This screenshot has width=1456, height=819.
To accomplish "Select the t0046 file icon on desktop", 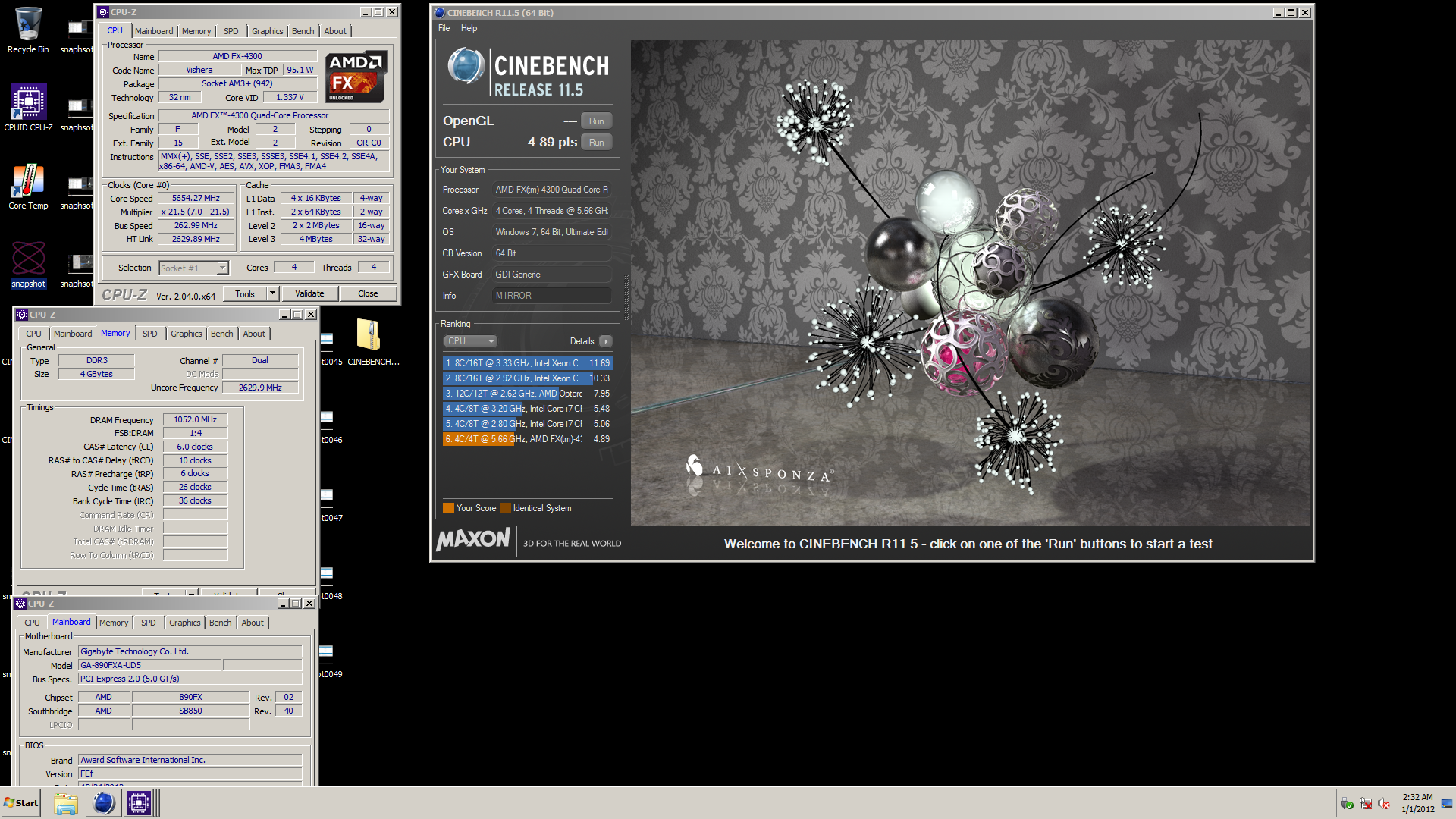I will point(328,427).
